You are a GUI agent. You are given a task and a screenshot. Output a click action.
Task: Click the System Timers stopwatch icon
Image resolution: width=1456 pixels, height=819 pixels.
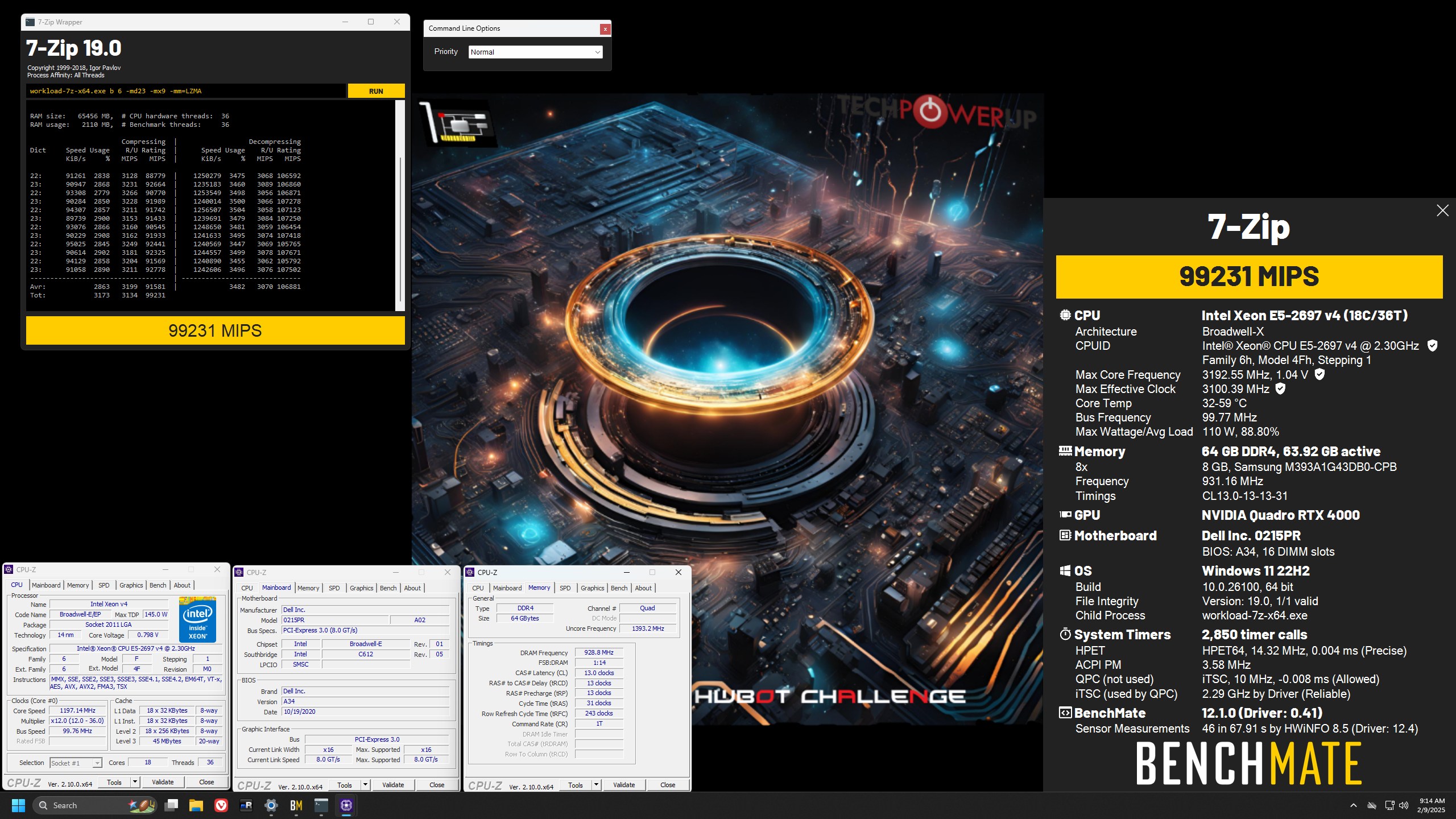[x=1065, y=634]
